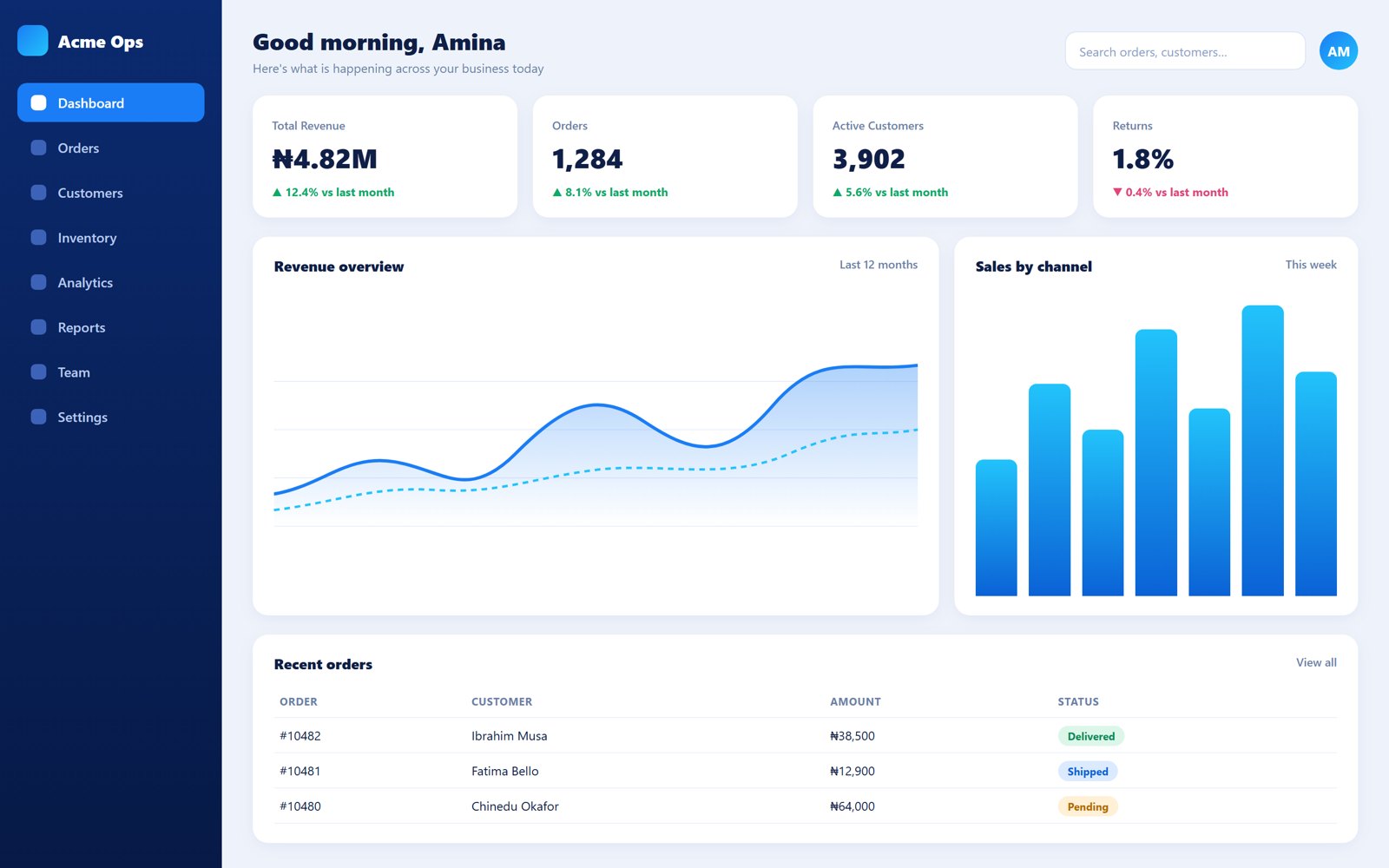The image size is (1389, 868).
Task: Click the ORDER column header
Action: coord(299,701)
